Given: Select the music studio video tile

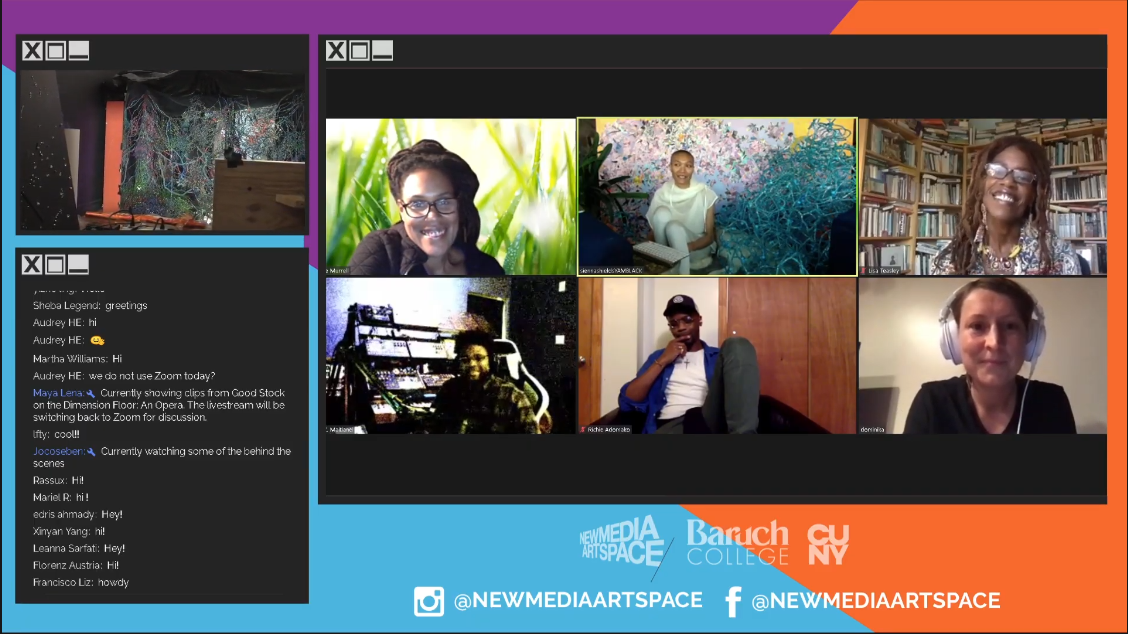Looking at the screenshot, I should [451, 356].
